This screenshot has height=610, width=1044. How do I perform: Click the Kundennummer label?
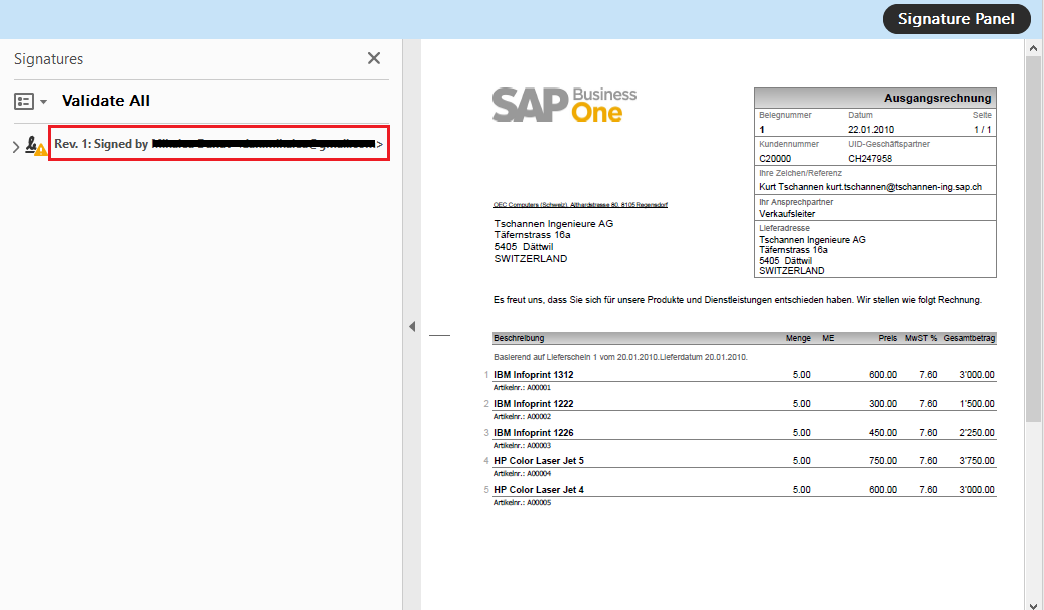tap(789, 144)
